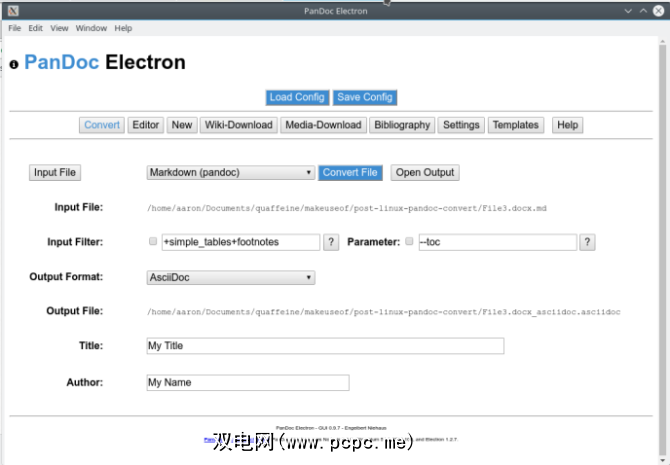Click the window maximize chevron in title bar
Image resolution: width=670 pixels, height=465 pixels.
click(x=643, y=11)
